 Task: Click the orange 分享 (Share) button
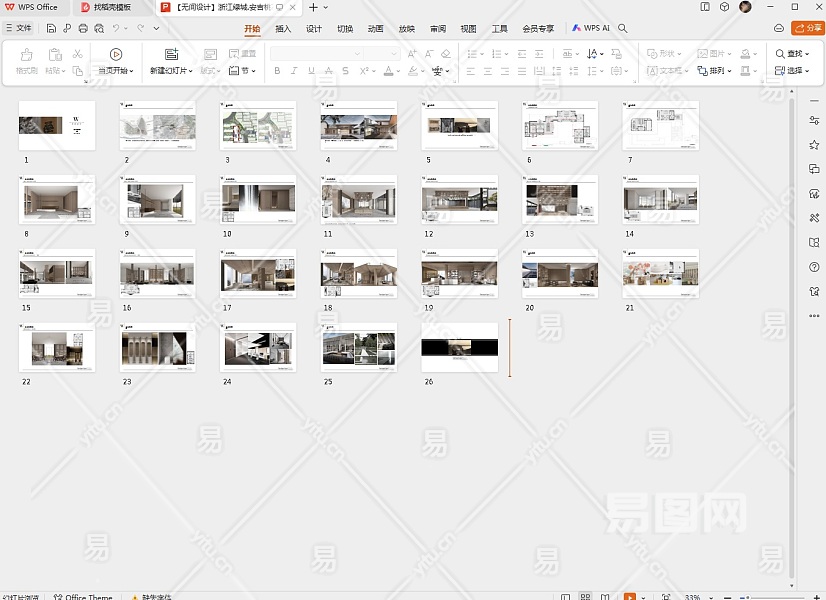pos(807,29)
